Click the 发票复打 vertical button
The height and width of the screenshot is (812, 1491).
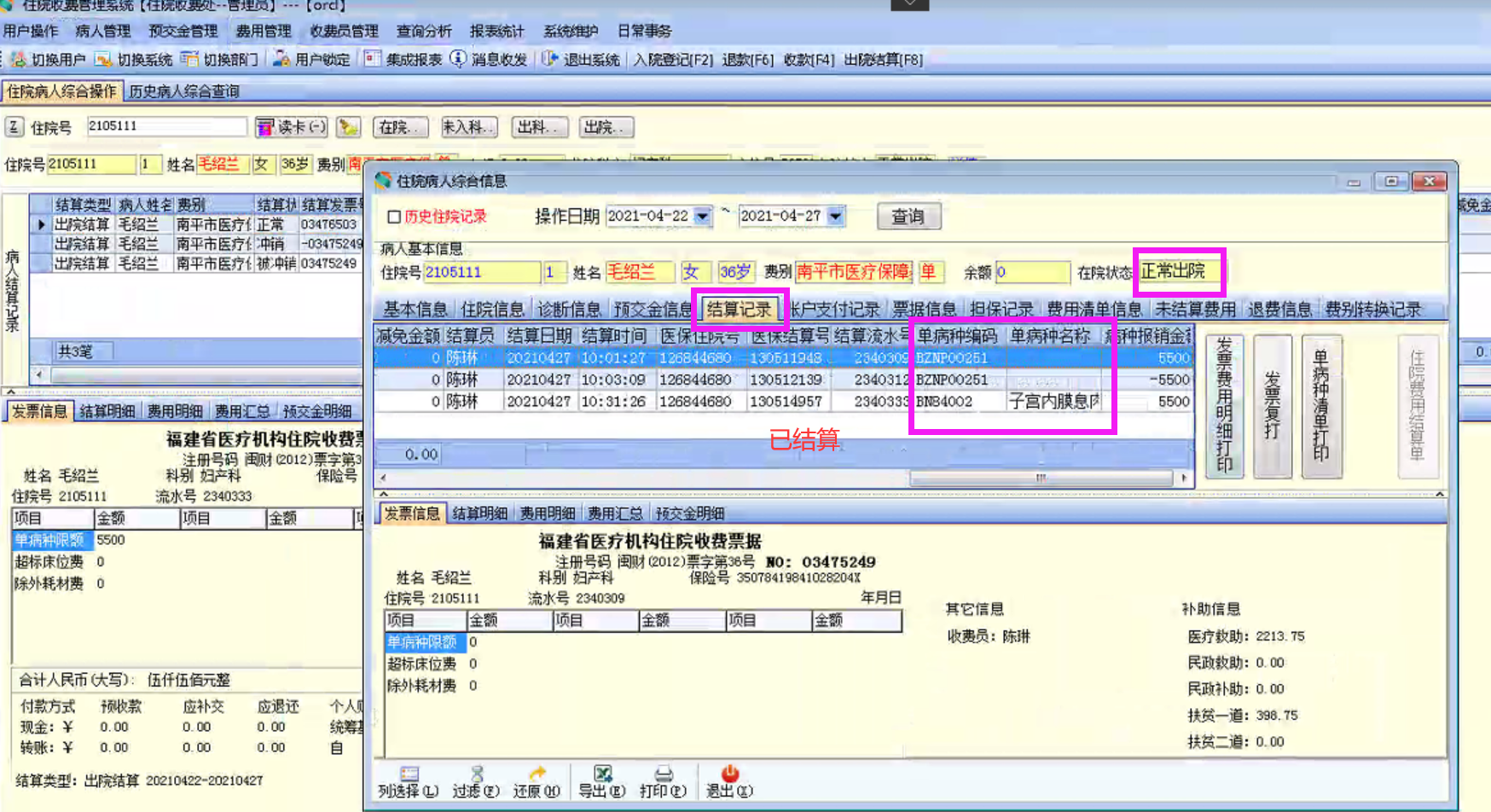pyautogui.click(x=1273, y=406)
